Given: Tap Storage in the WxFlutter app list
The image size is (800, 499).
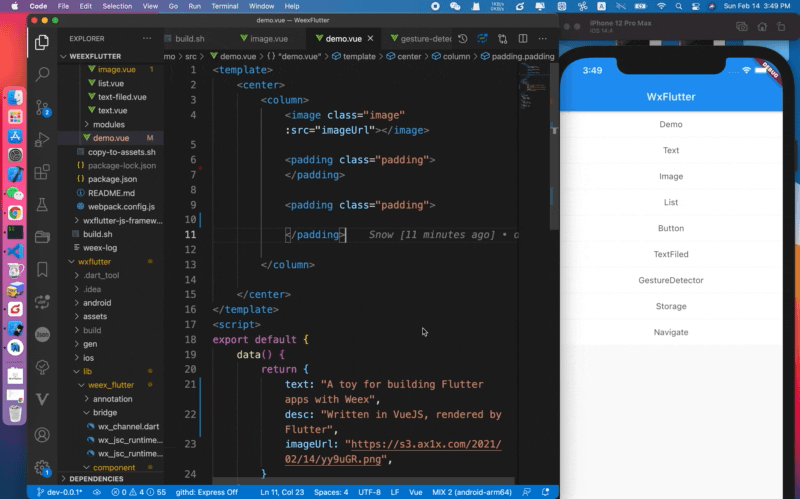Looking at the screenshot, I should pos(671,306).
